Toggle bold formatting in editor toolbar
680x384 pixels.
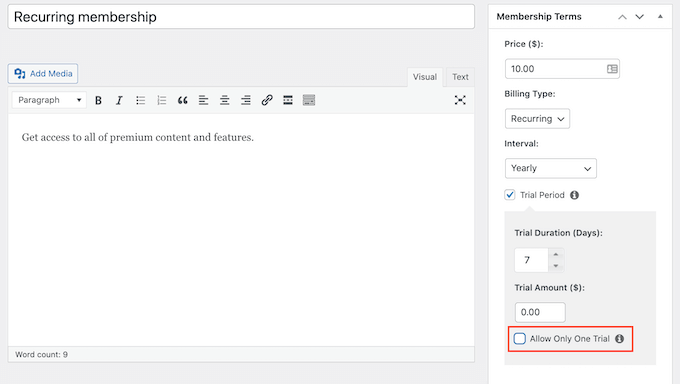[98, 100]
